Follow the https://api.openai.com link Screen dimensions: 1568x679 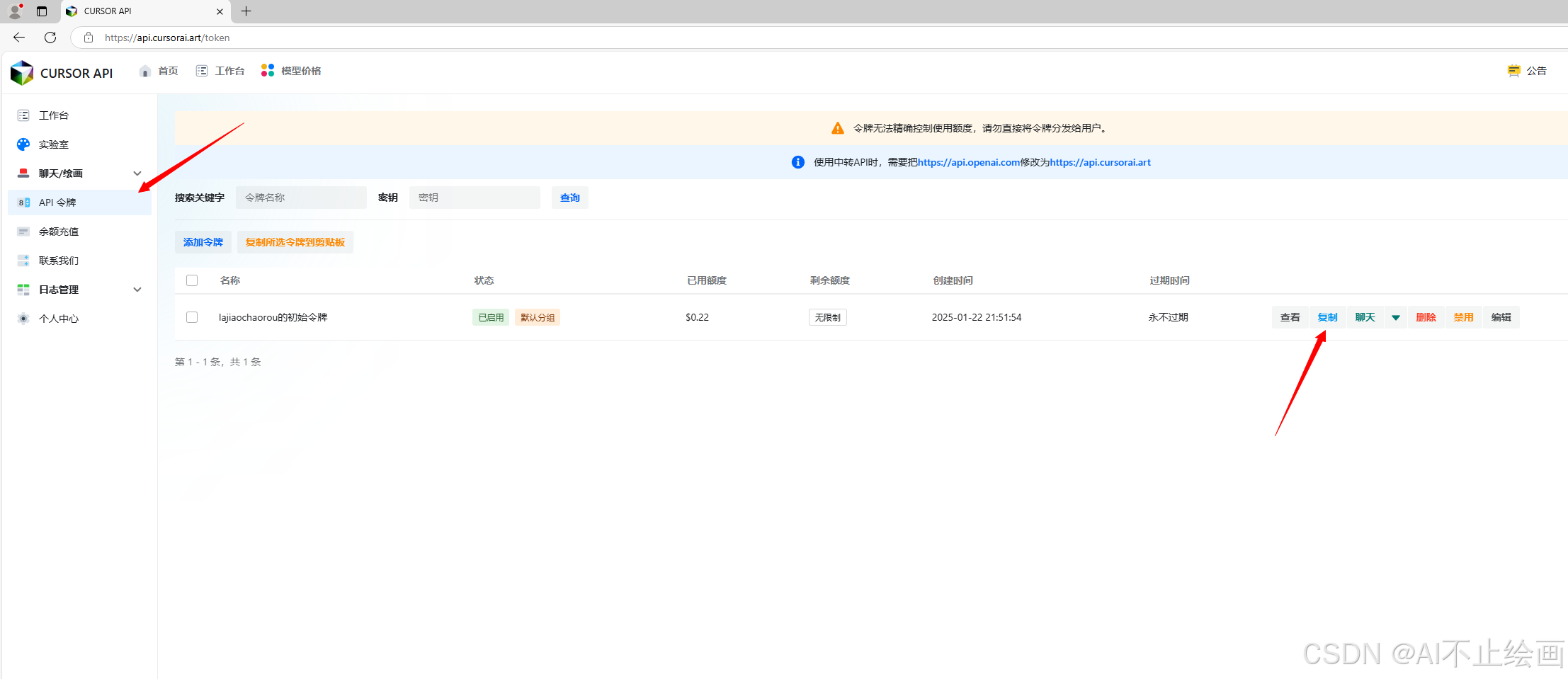tap(969, 162)
